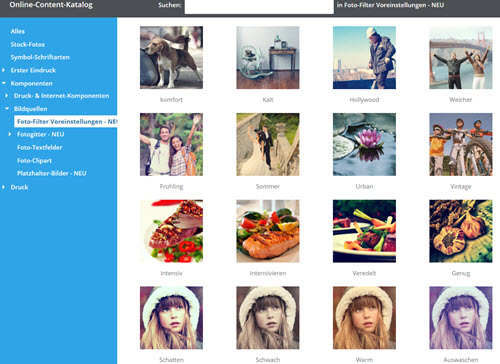Select the Alles category

pos(17,31)
